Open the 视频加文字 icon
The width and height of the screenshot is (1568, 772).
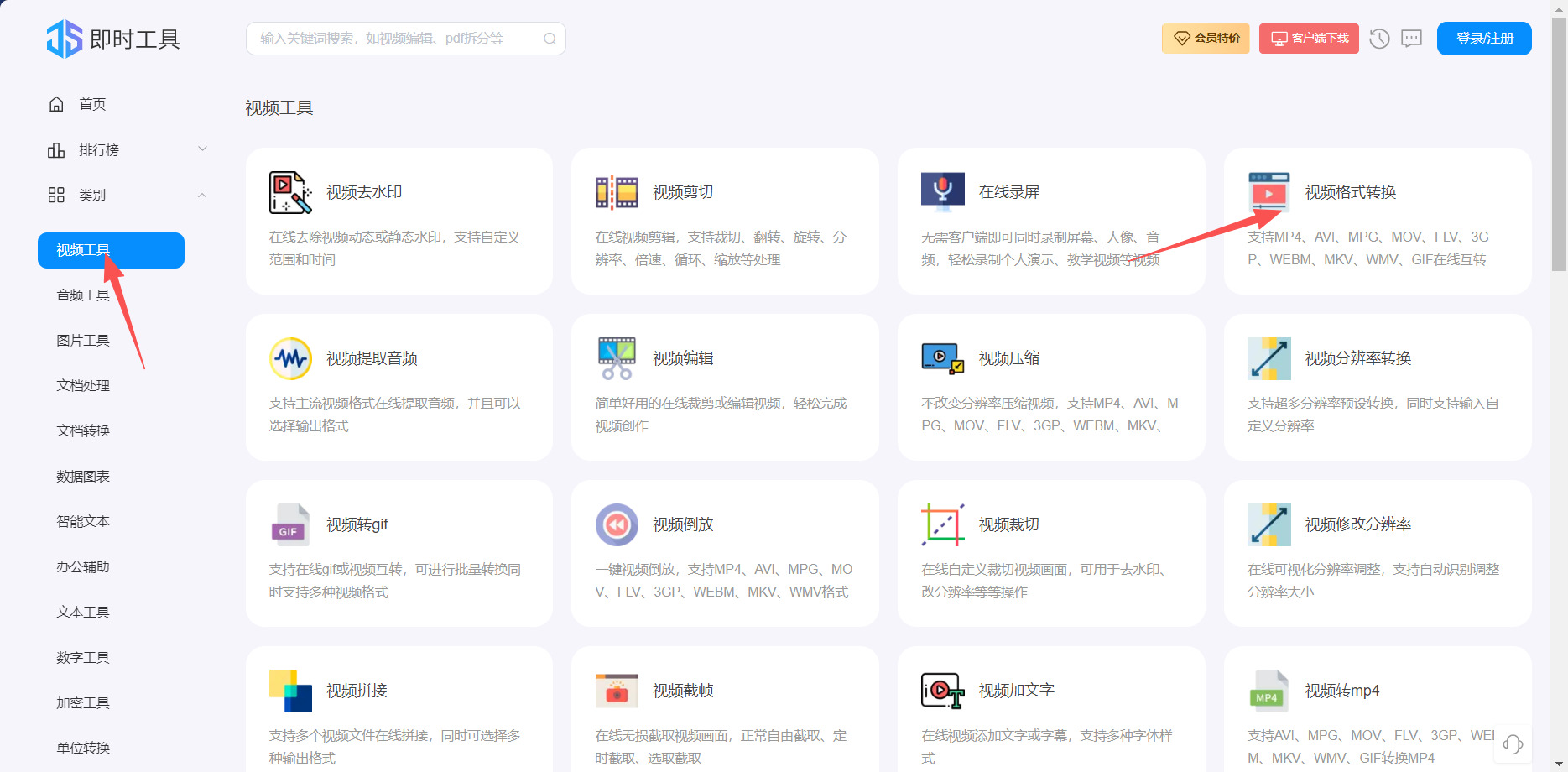(x=943, y=691)
